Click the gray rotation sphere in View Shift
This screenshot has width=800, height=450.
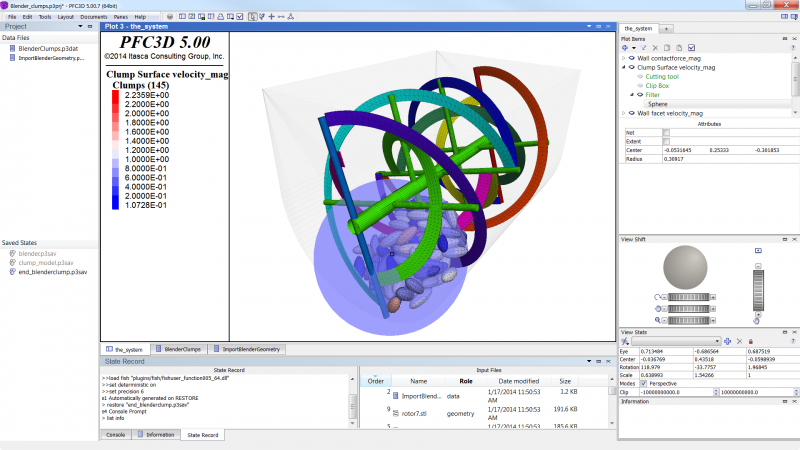click(685, 267)
